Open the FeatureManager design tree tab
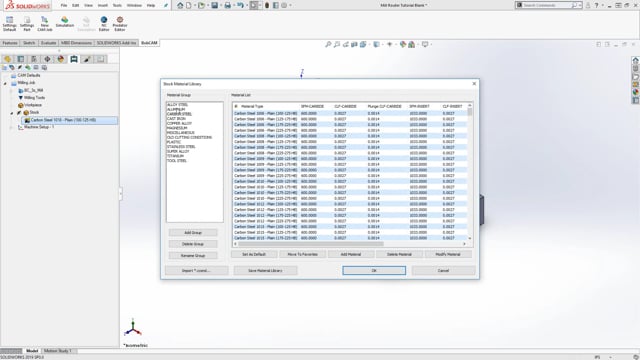Screen dimensions: 640x360 (7, 59)
